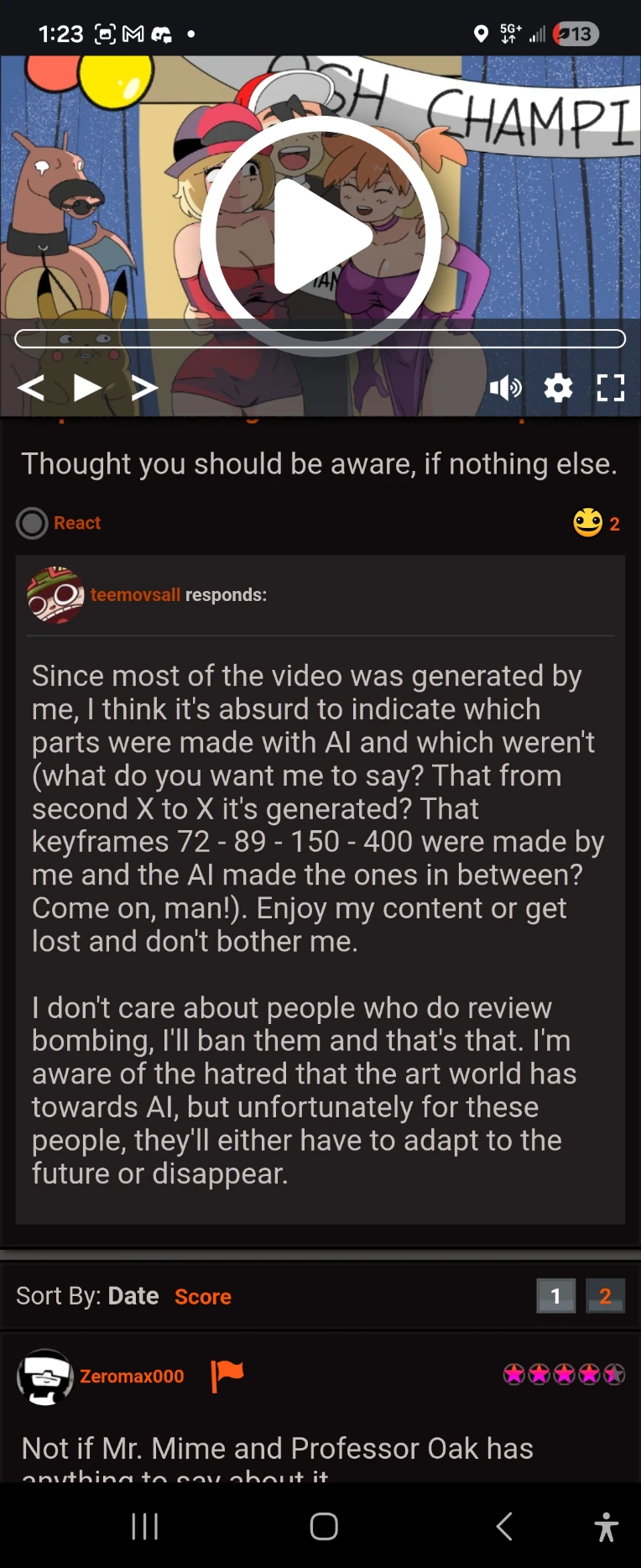This screenshot has height=1568, width=641.
Task: Select reviews page 1
Action: pyautogui.click(x=555, y=1296)
